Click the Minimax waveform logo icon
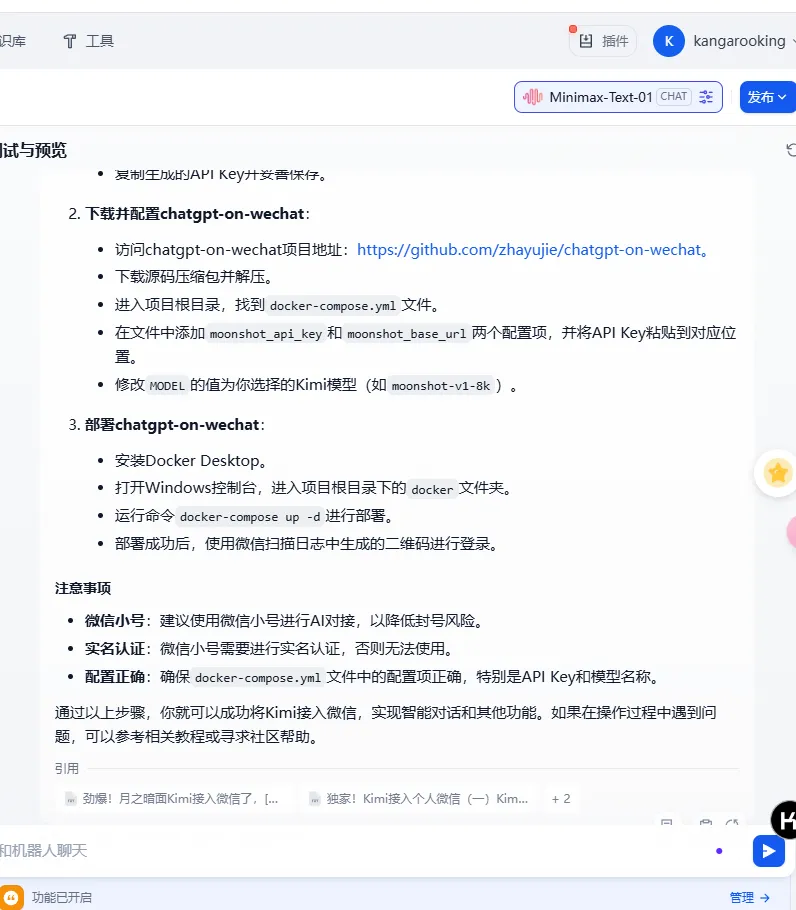The height and width of the screenshot is (910, 796). pos(533,97)
